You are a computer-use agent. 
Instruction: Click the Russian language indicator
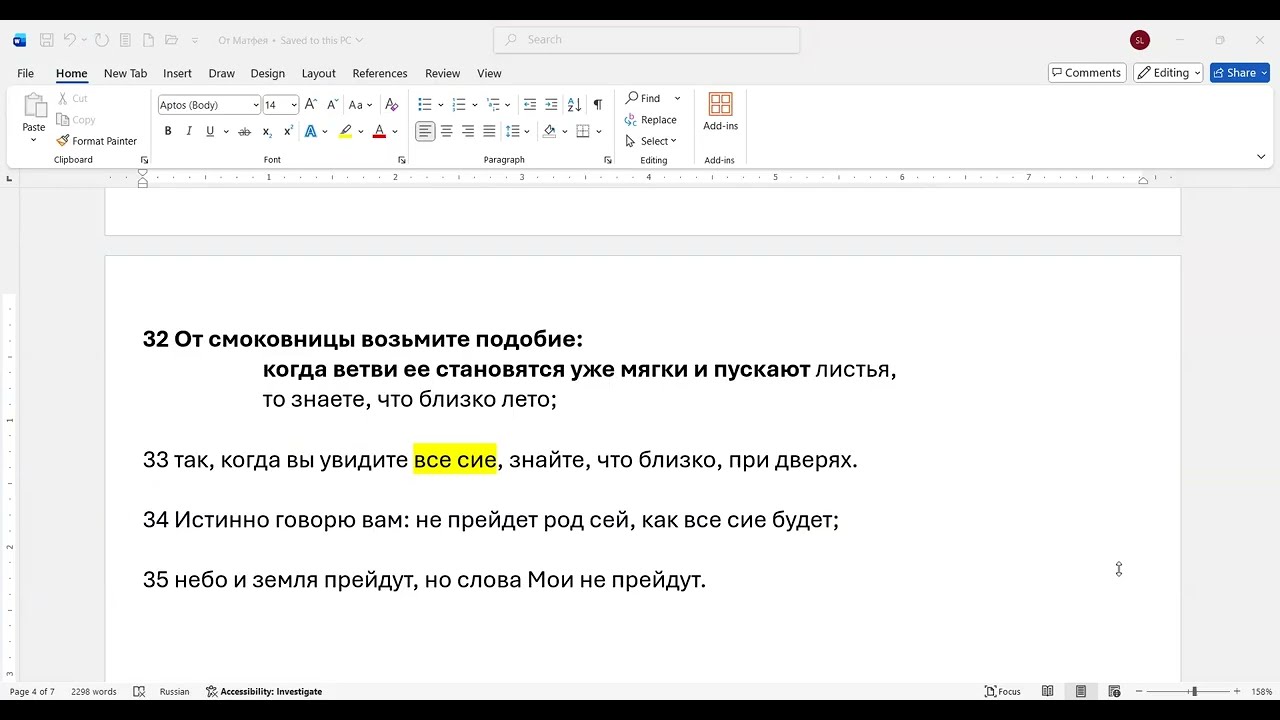[174, 691]
